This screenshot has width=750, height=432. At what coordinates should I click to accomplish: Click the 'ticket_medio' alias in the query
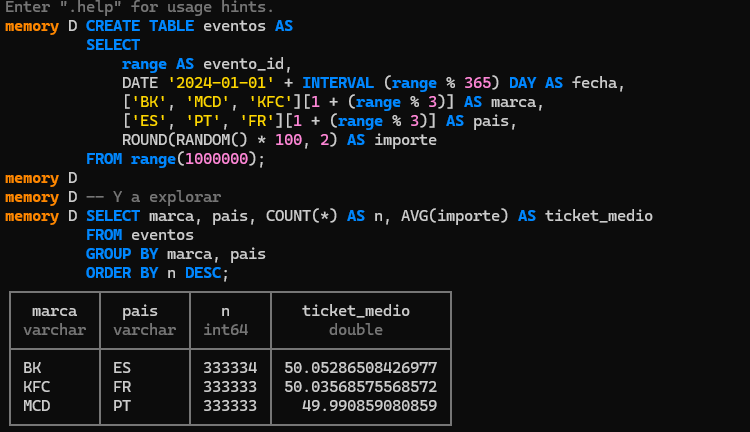598,216
